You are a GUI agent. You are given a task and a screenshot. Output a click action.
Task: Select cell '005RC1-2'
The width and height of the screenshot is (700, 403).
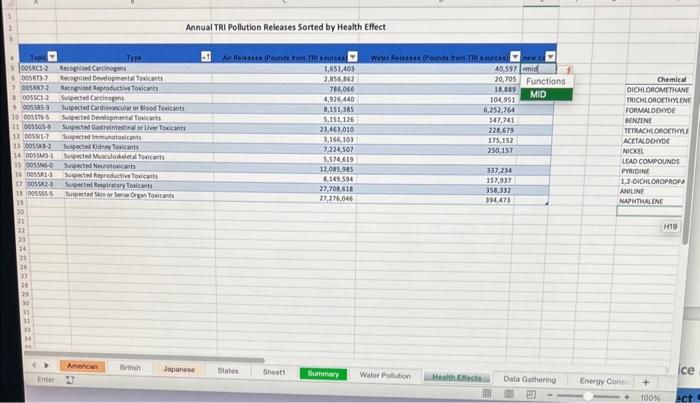click(x=35, y=68)
